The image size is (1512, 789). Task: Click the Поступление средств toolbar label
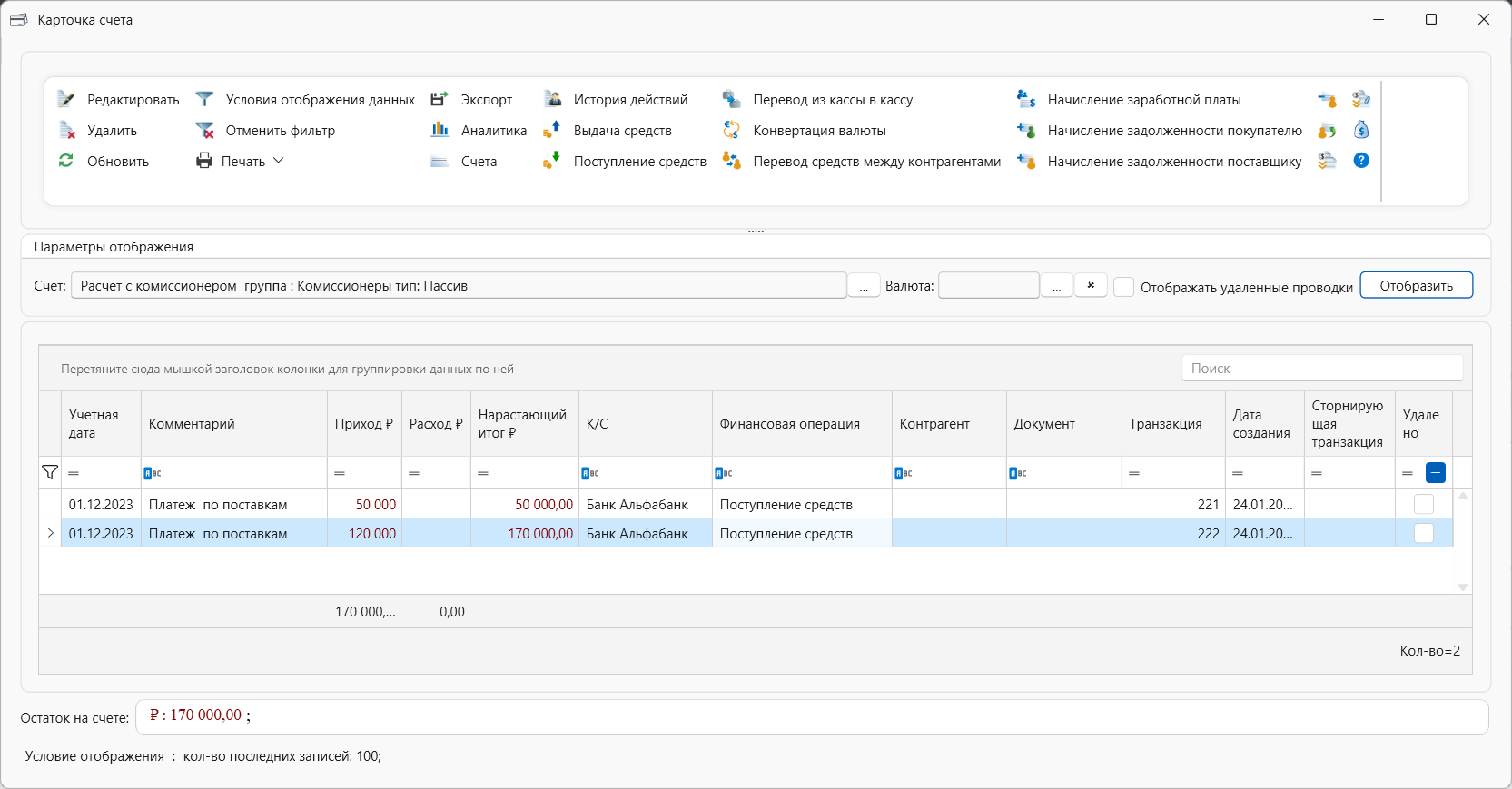640,162
